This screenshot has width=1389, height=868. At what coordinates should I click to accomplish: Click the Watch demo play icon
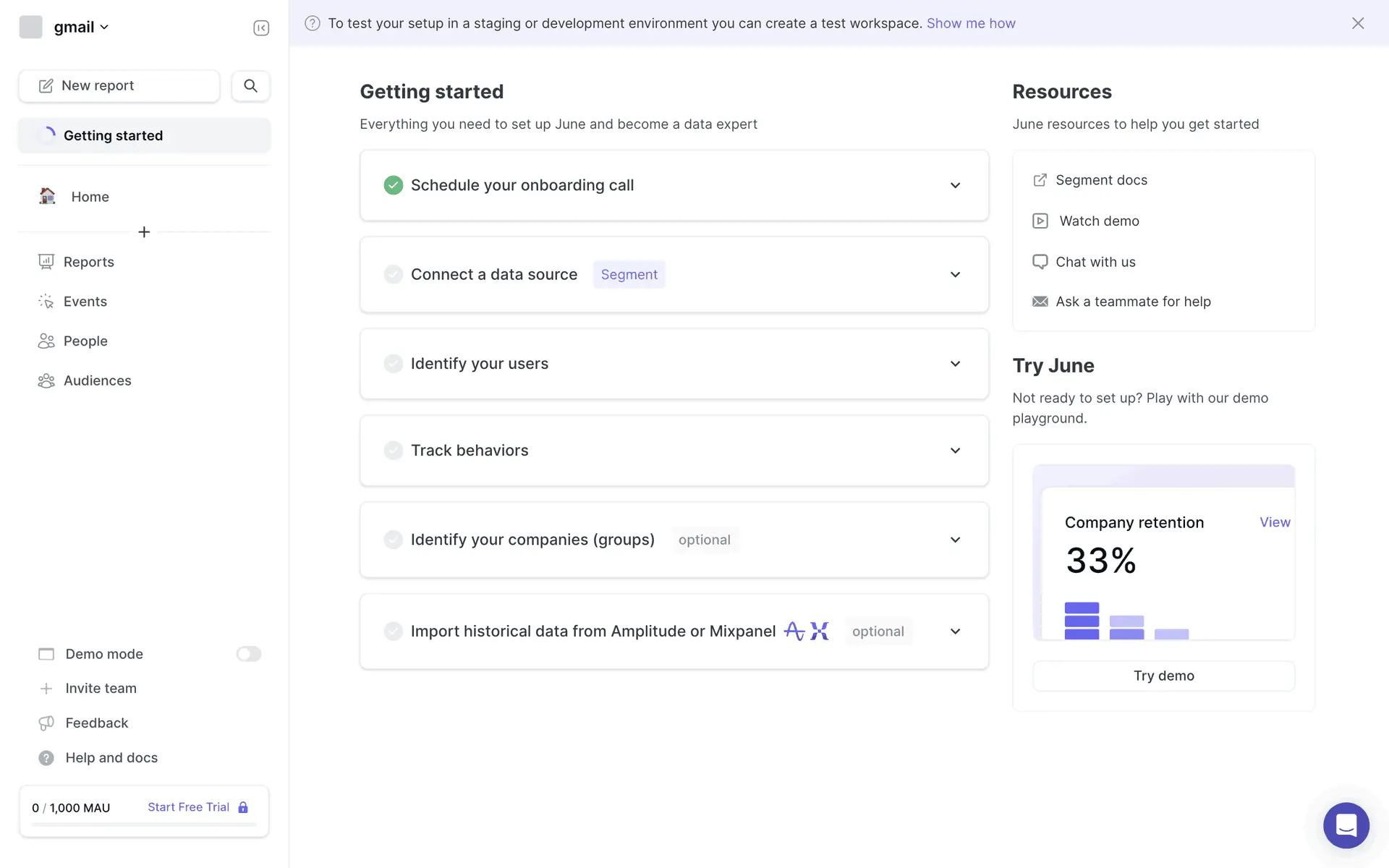[1040, 221]
